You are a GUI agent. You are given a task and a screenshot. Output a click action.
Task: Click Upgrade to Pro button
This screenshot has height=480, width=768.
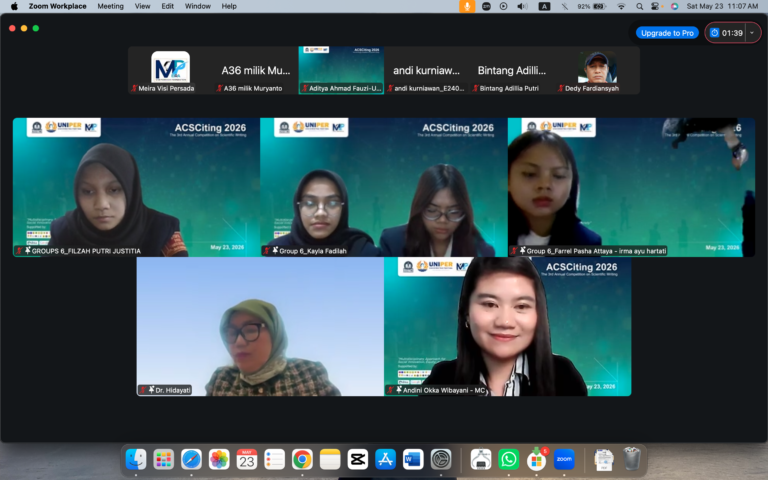pyautogui.click(x=667, y=33)
